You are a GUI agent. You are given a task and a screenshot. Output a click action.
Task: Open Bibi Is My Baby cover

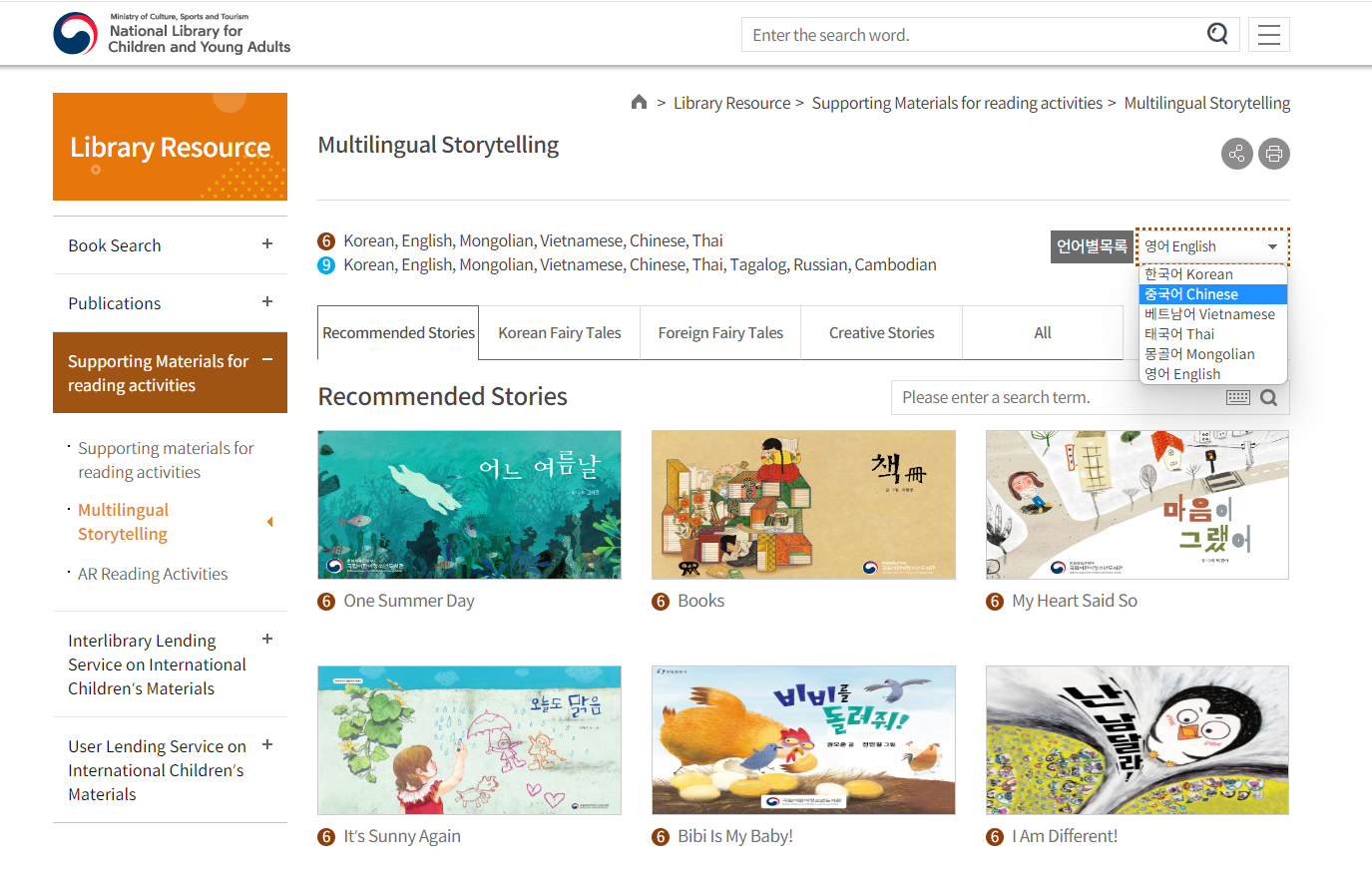(x=803, y=740)
